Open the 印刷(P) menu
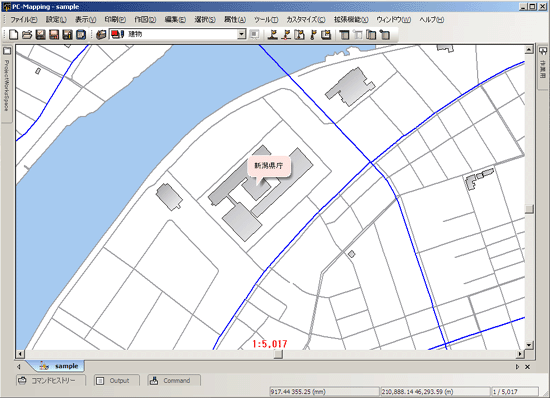The width and height of the screenshot is (550, 398). tap(115, 20)
